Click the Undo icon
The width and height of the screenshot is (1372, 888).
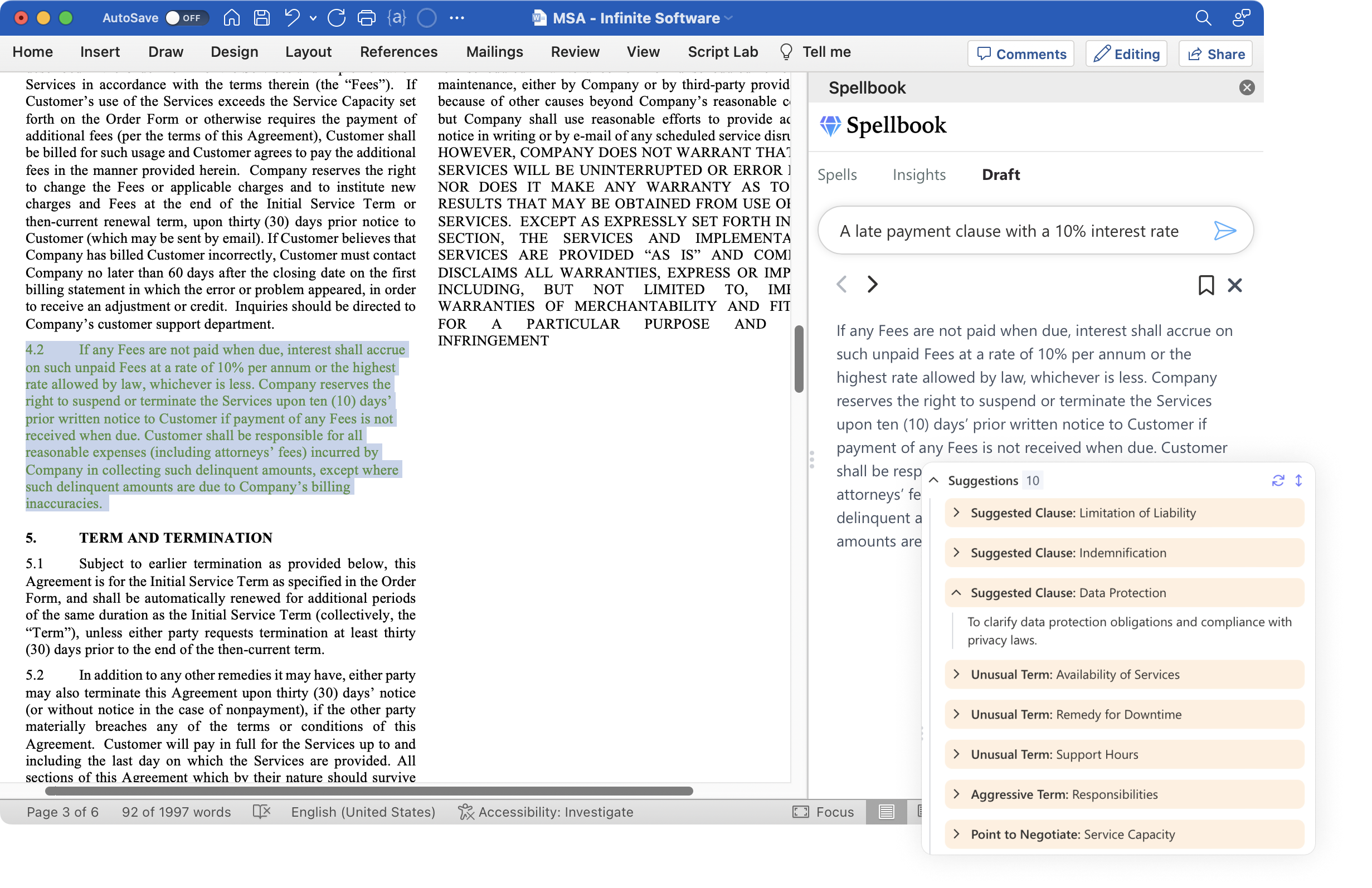[x=293, y=18]
